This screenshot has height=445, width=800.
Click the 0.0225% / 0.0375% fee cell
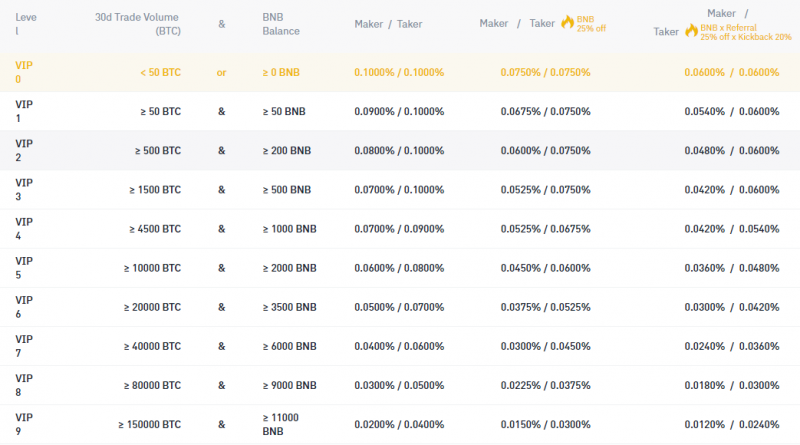click(545, 385)
